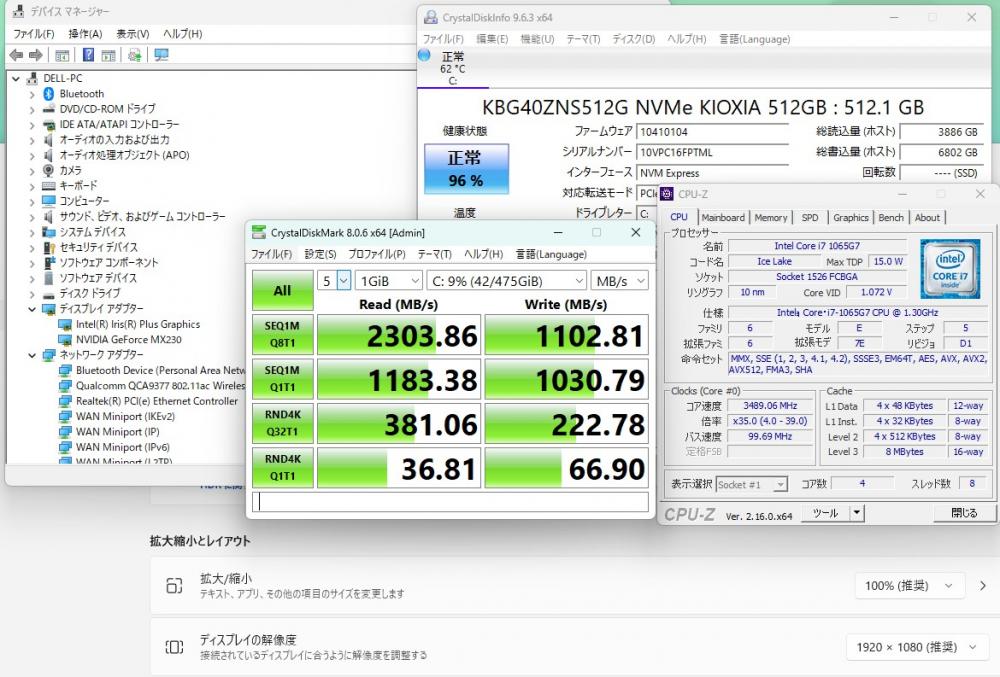Select WAN Miniport (IKEv2) in the device tree

pos(125,416)
